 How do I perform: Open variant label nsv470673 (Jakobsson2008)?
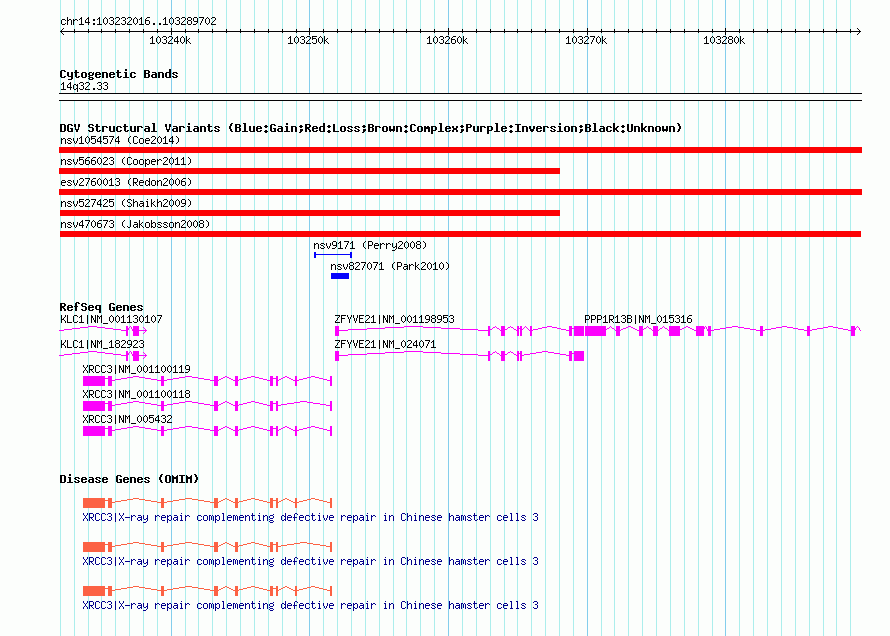point(135,224)
